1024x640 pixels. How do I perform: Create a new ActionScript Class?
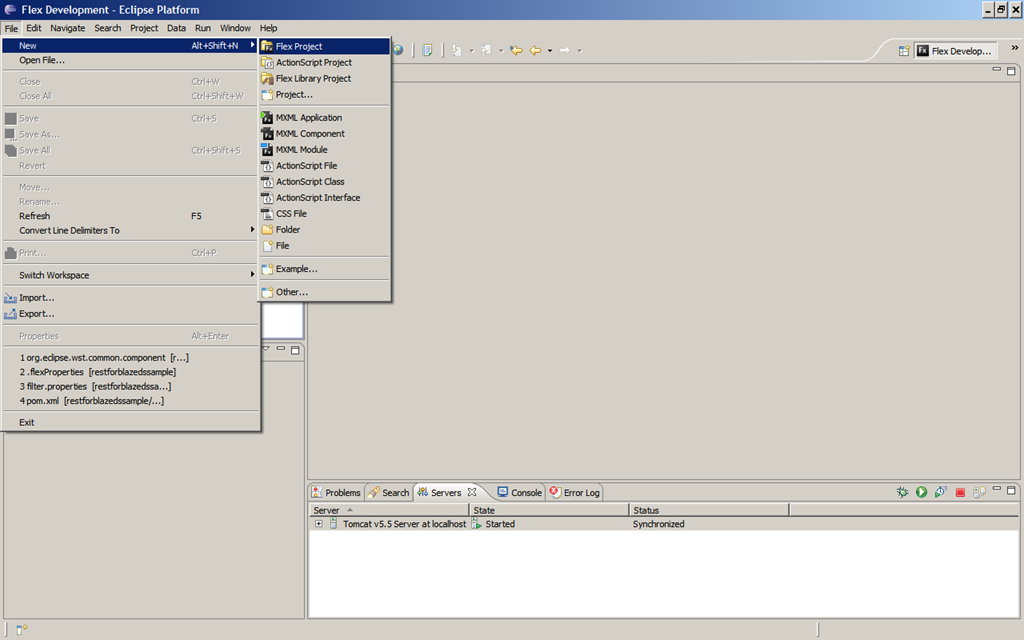pos(325,182)
